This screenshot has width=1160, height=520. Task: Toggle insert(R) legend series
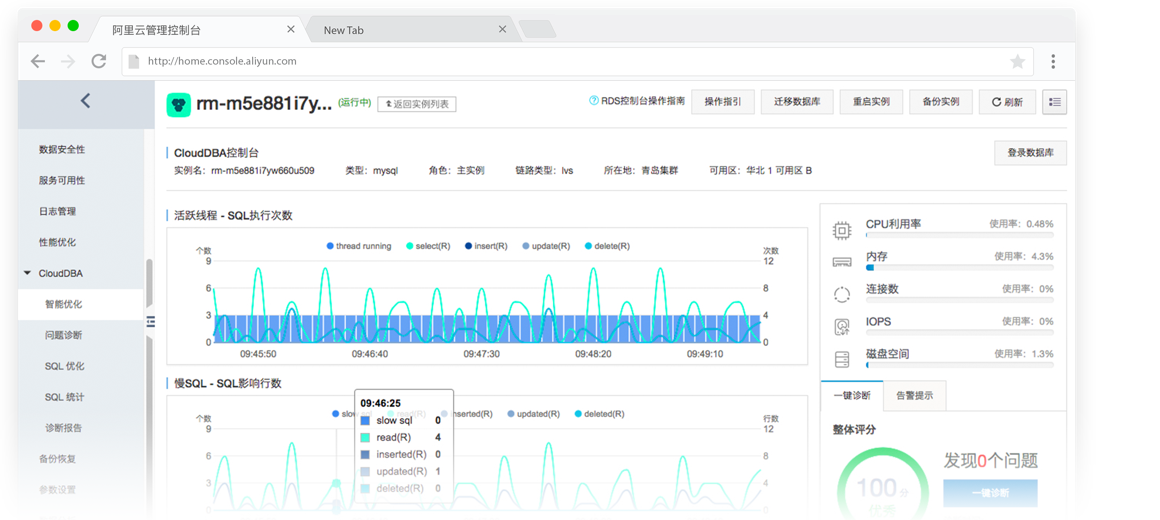[x=486, y=246]
